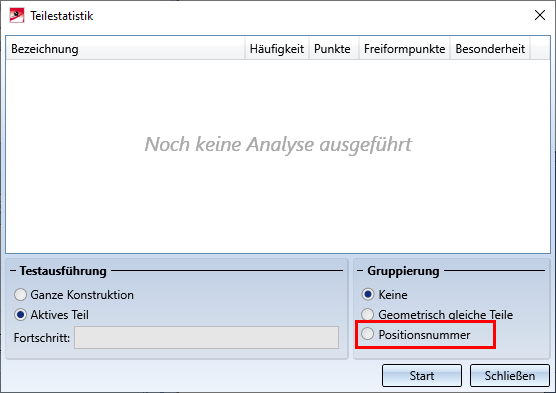Sort by the Punkte column header
556x393 pixels.
[x=334, y=49]
